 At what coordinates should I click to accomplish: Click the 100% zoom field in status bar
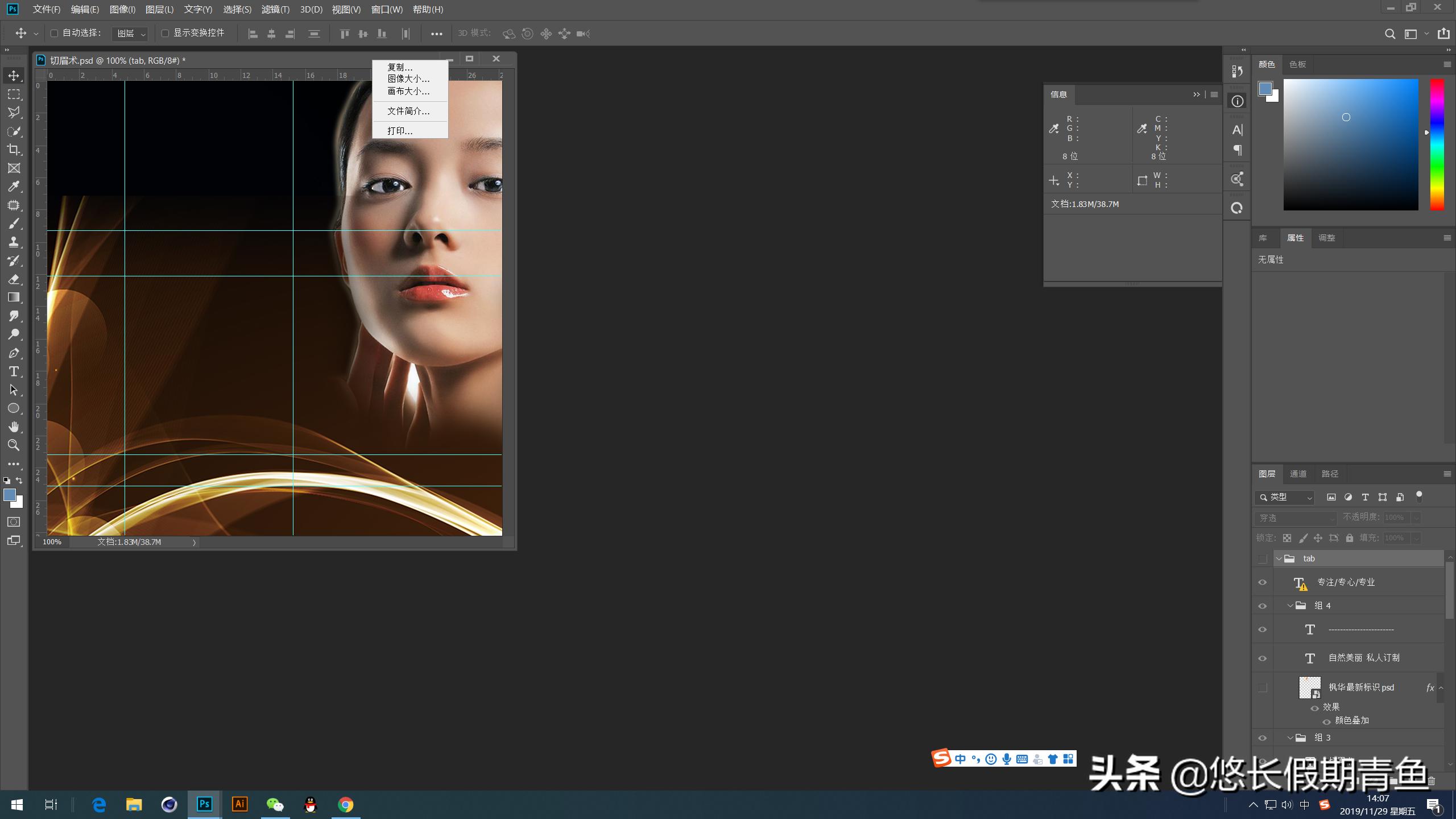pos(52,541)
